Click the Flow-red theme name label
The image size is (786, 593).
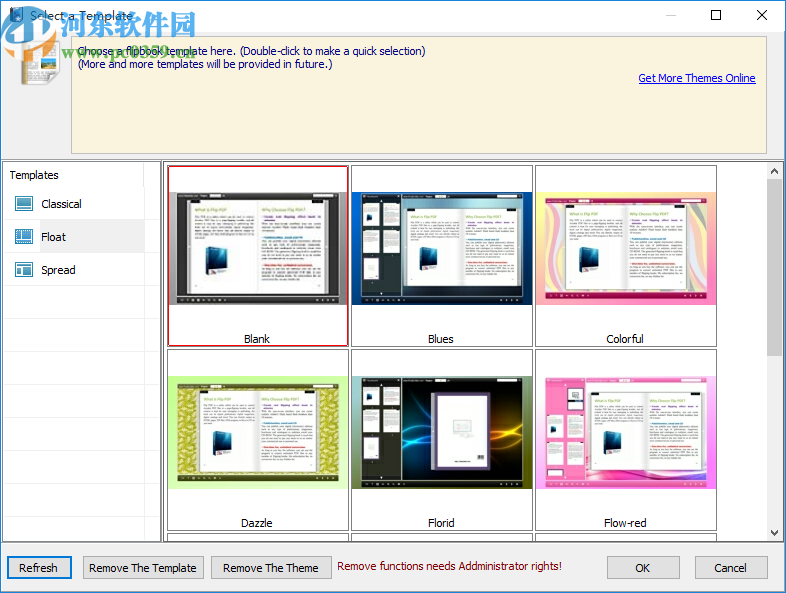tap(625, 523)
